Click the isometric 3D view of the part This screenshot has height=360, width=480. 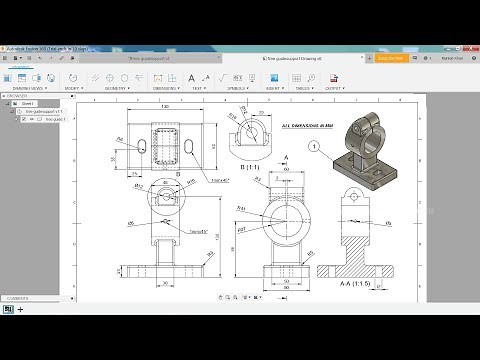point(365,151)
